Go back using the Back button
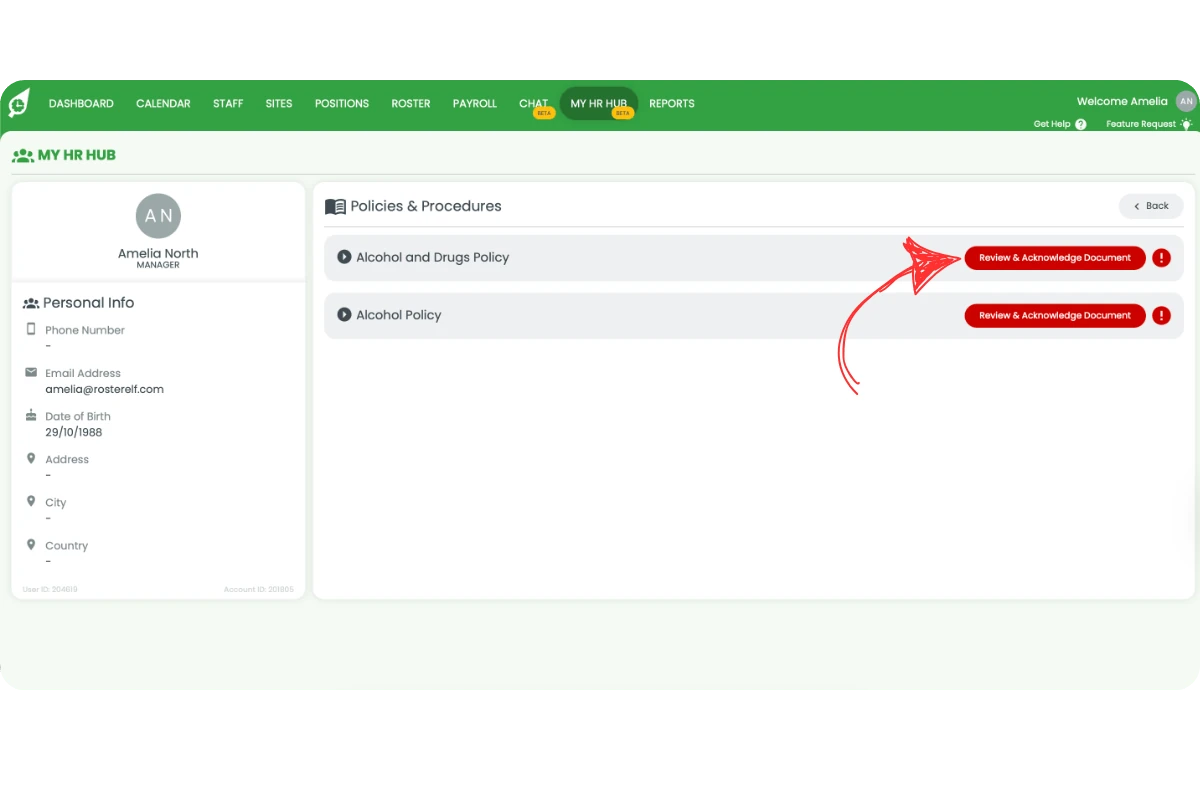Viewport: 1200px width, 800px height. tap(1151, 206)
